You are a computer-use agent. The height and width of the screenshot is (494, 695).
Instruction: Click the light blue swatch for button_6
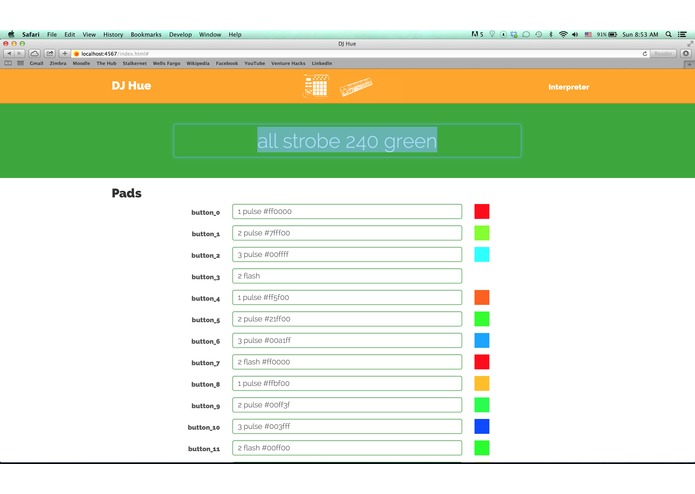coord(482,340)
